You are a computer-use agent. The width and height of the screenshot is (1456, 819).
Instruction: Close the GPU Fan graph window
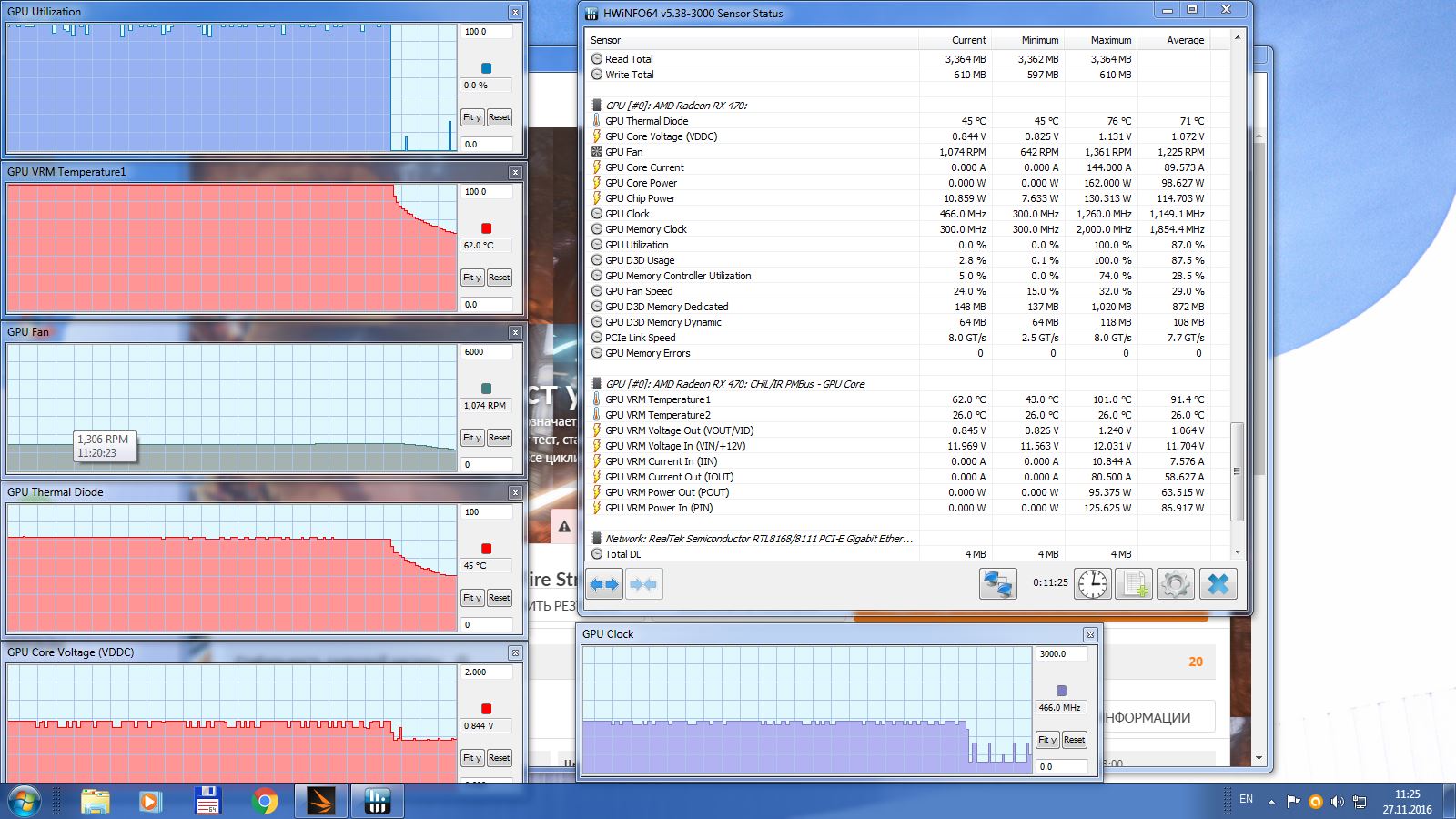tap(515, 332)
